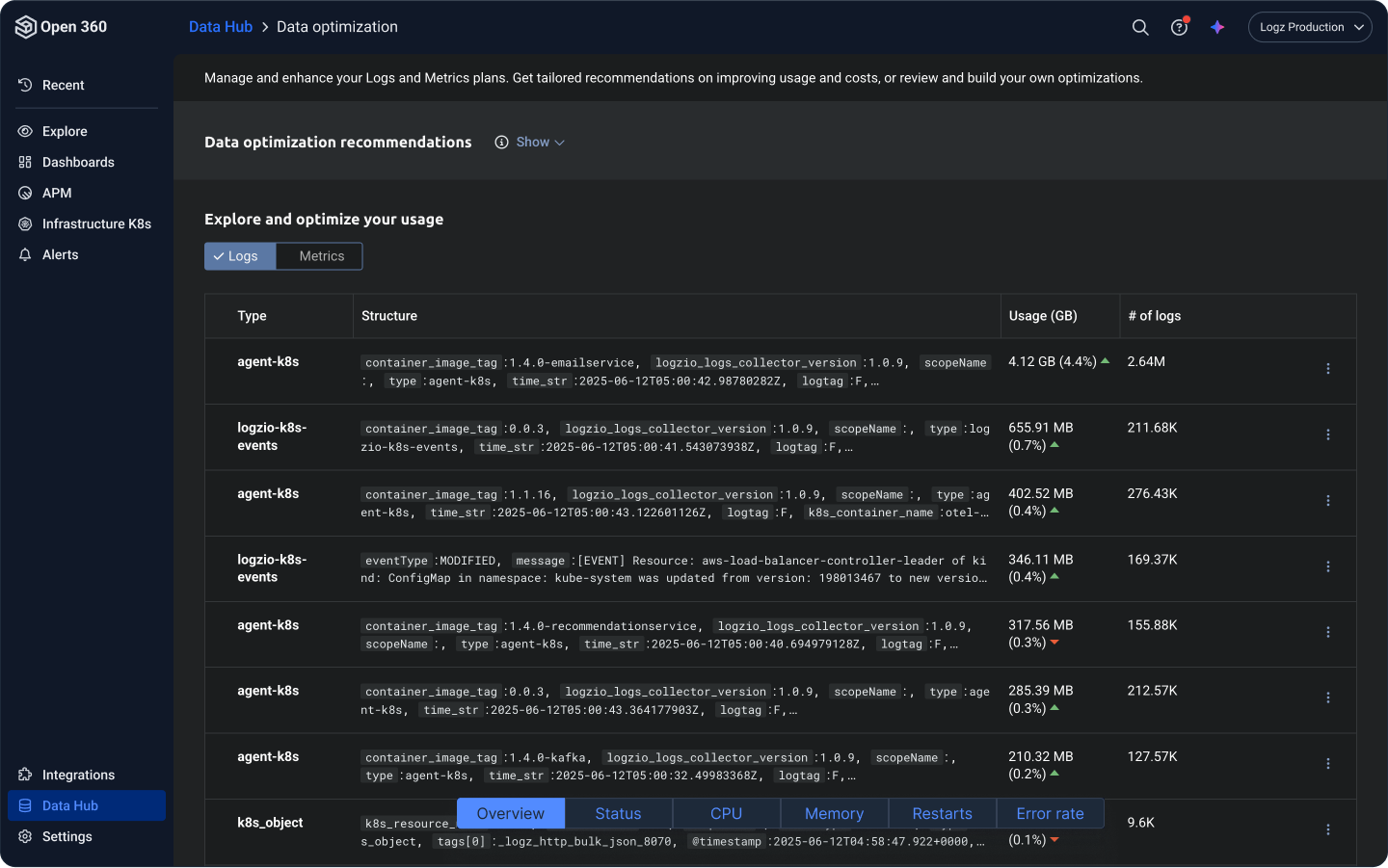Switch to the Metrics toggle button

coord(320,256)
